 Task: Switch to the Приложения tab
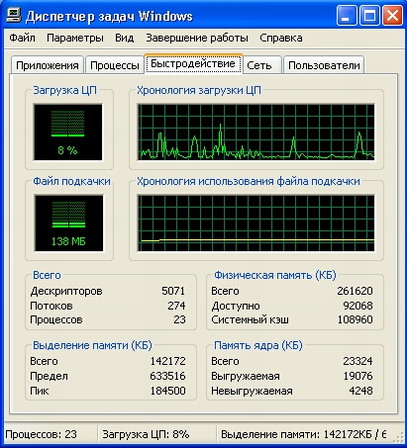click(47, 65)
